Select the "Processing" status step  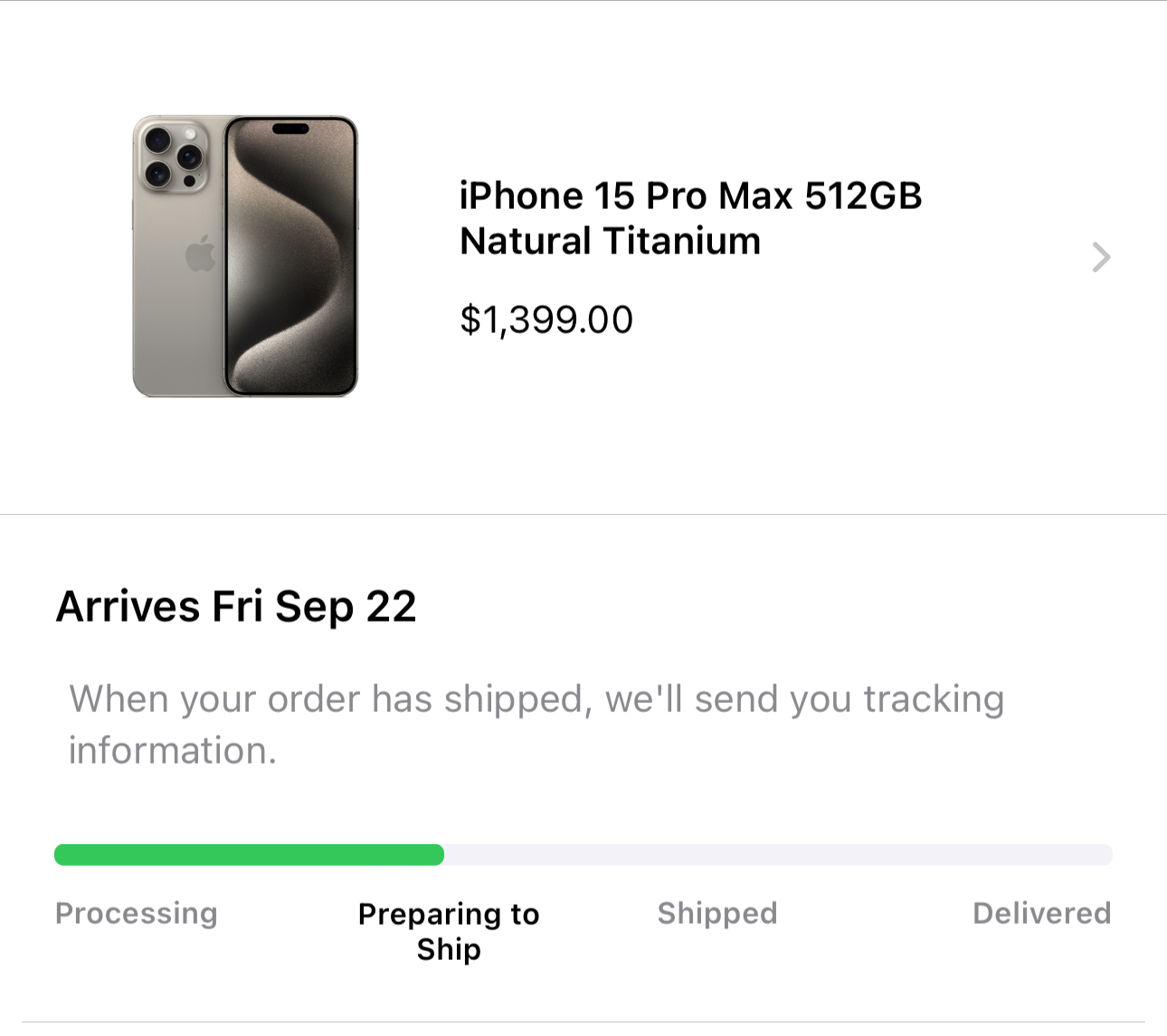point(137,913)
